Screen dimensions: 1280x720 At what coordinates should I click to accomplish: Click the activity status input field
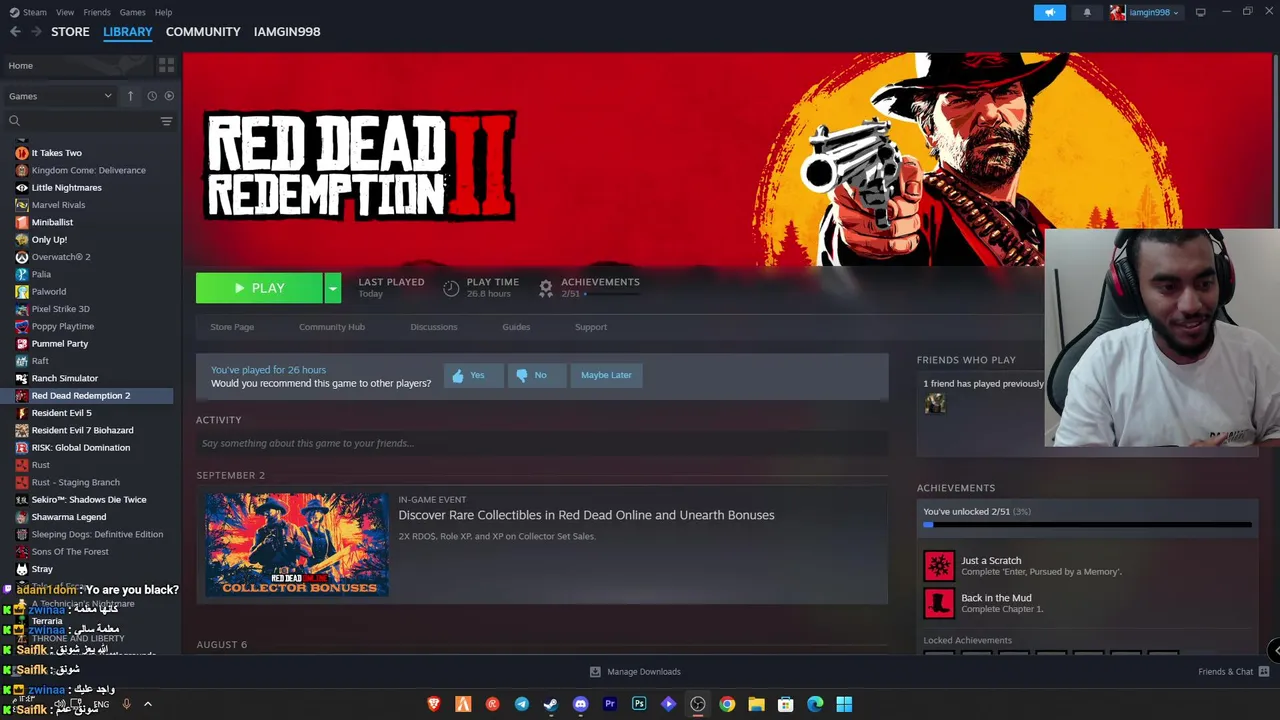(542, 443)
